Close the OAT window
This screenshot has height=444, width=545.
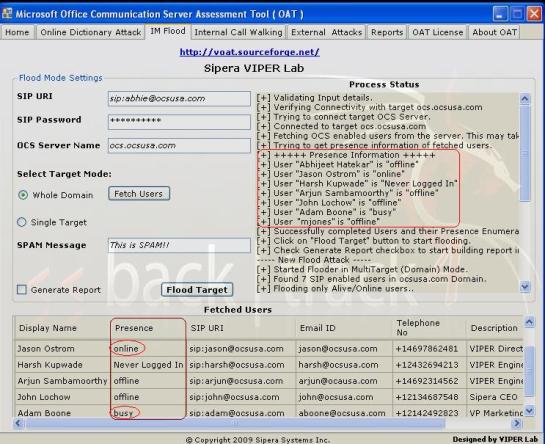coord(534,14)
